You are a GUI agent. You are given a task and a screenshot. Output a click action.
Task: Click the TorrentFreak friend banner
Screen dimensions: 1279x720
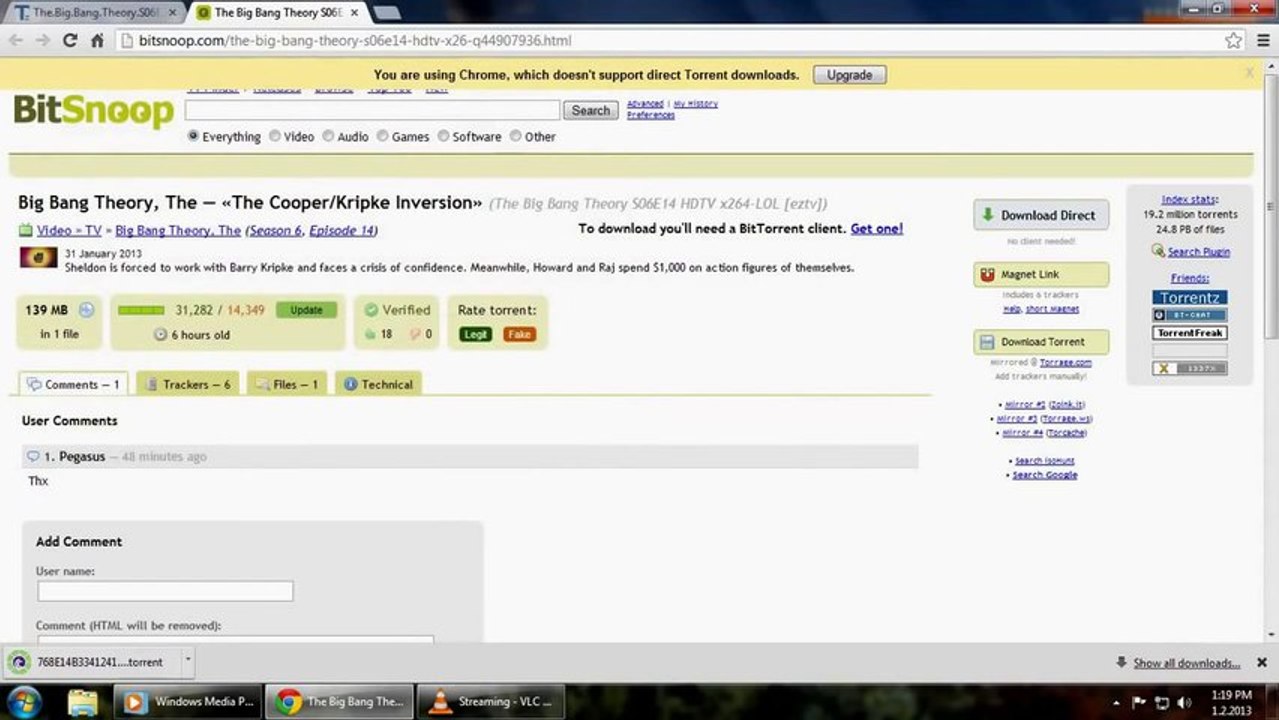click(1190, 333)
